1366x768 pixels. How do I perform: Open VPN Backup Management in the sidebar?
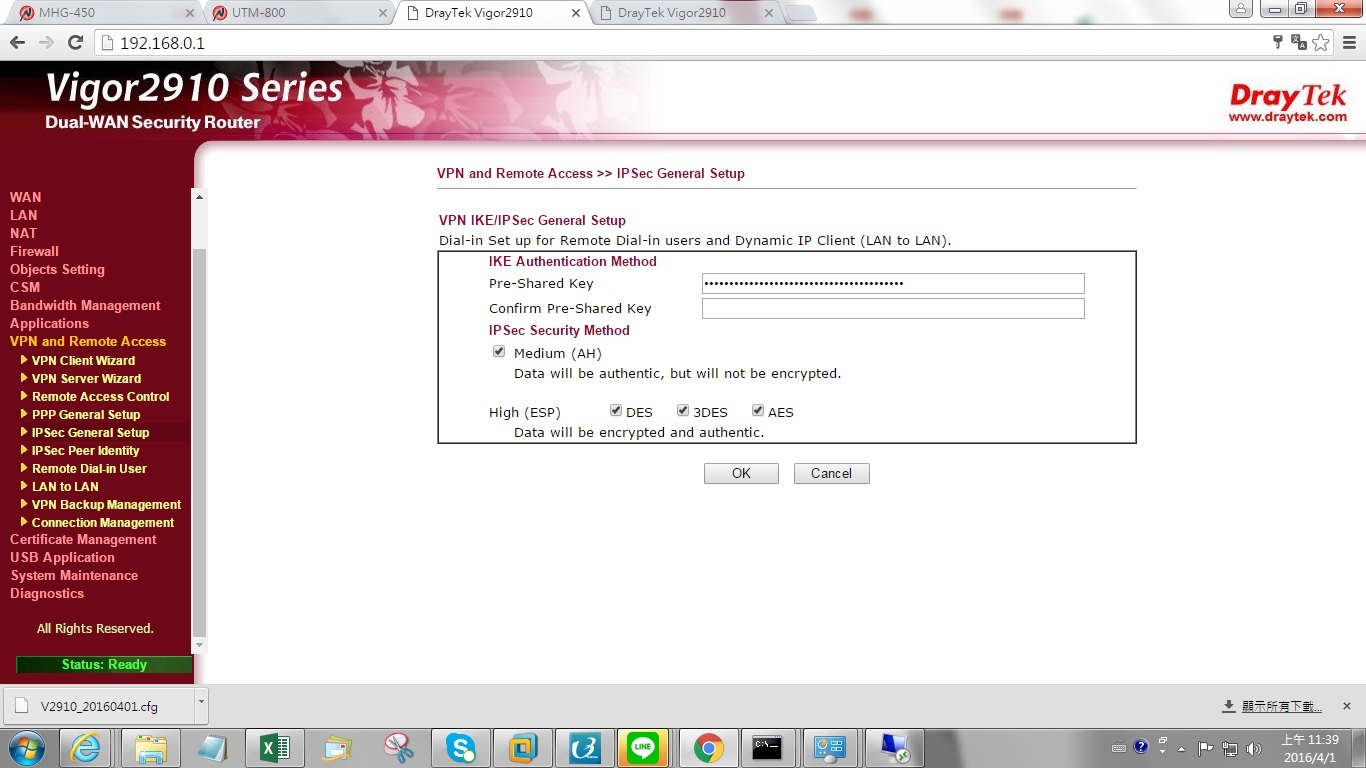click(x=106, y=505)
